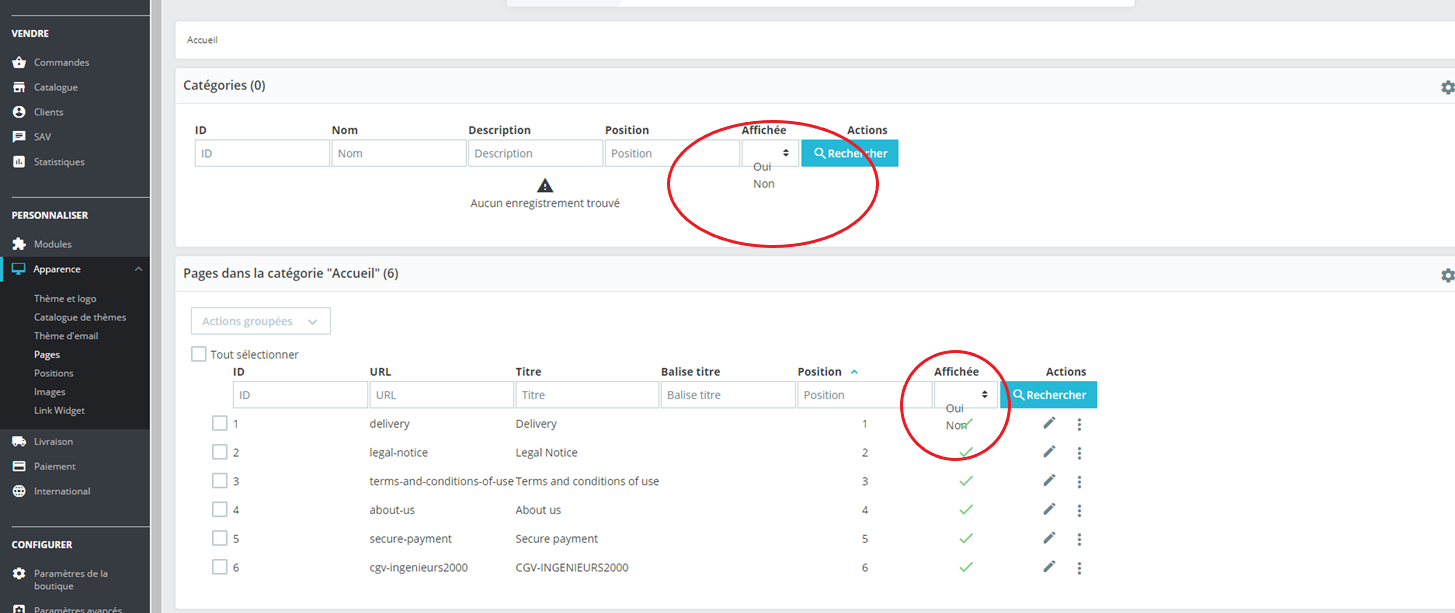Open more actions for about-us row
Viewport: 1455px width, 613px height.
click(x=1079, y=510)
